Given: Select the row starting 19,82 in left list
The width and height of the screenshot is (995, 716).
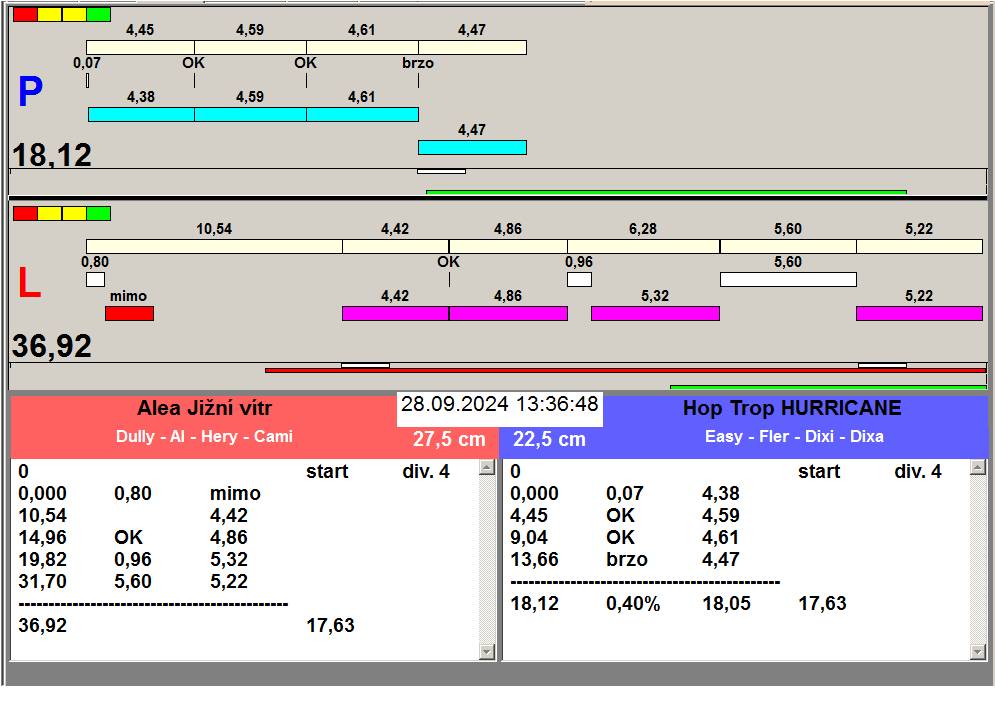Looking at the screenshot, I should point(244,559).
